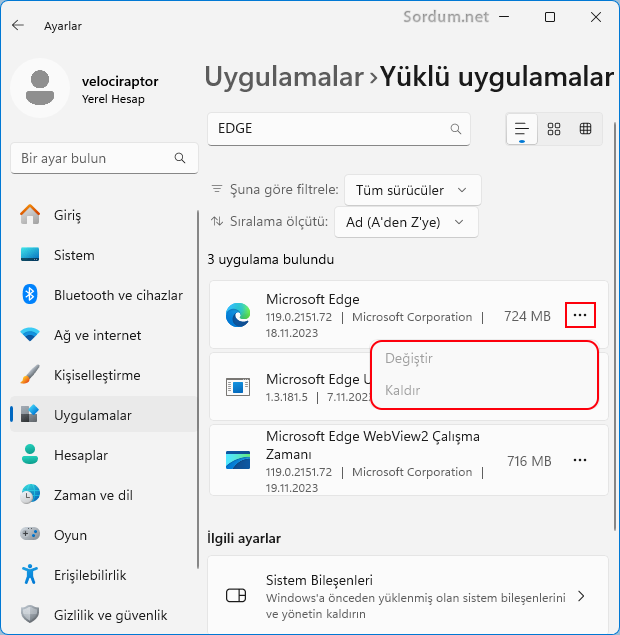The image size is (620, 635).
Task: Click the paintbrush Kişiselleştirme icon
Action: point(30,374)
